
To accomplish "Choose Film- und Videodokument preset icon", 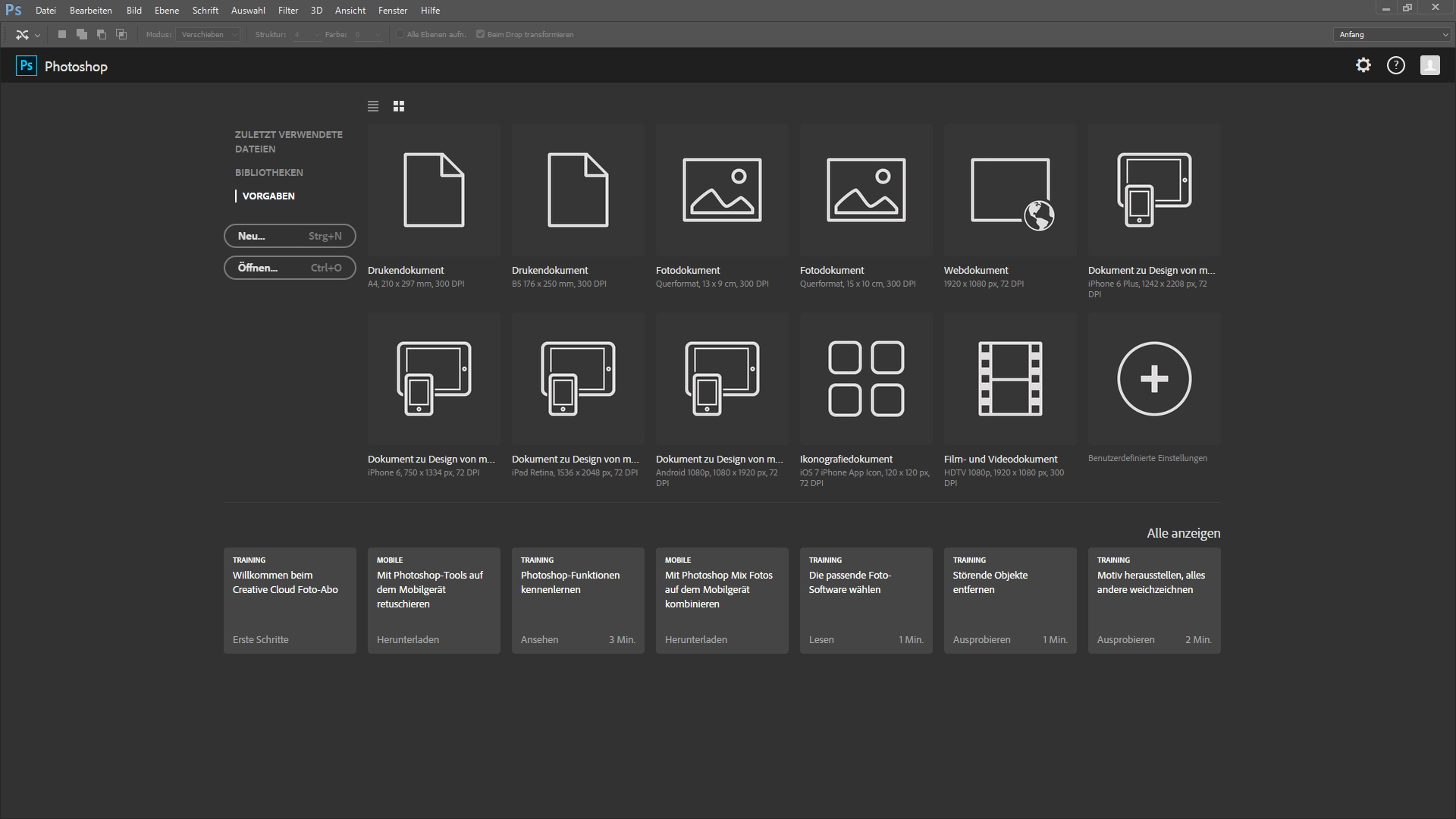I will [x=1010, y=378].
